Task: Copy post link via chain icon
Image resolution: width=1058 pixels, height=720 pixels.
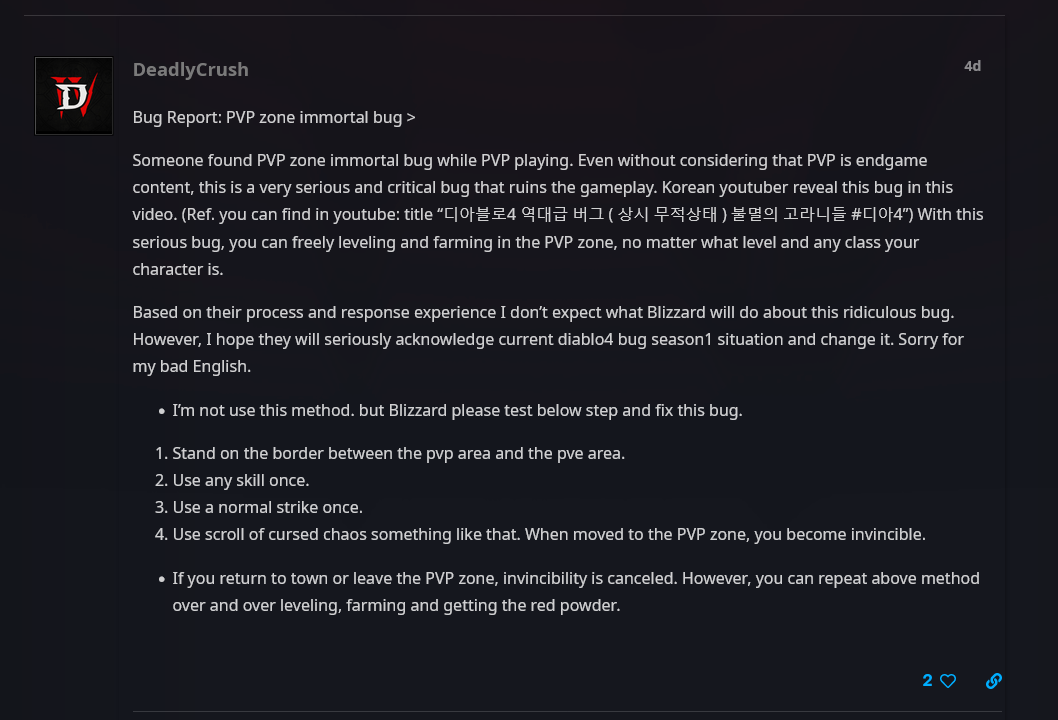Action: [993, 681]
